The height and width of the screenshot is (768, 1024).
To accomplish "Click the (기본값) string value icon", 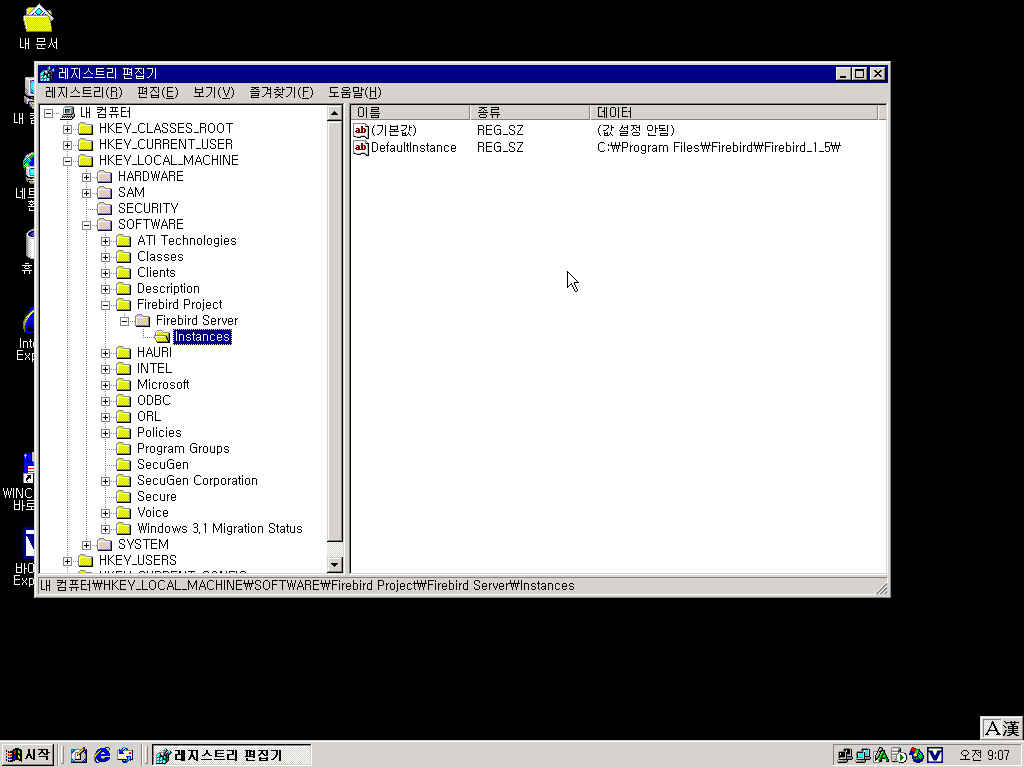I will click(361, 131).
